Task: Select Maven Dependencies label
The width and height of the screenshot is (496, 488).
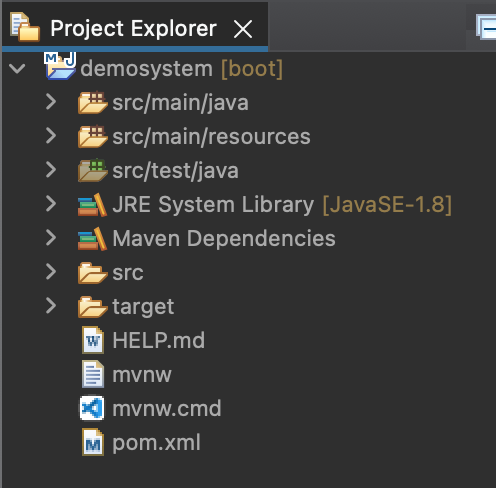Action: (224, 239)
